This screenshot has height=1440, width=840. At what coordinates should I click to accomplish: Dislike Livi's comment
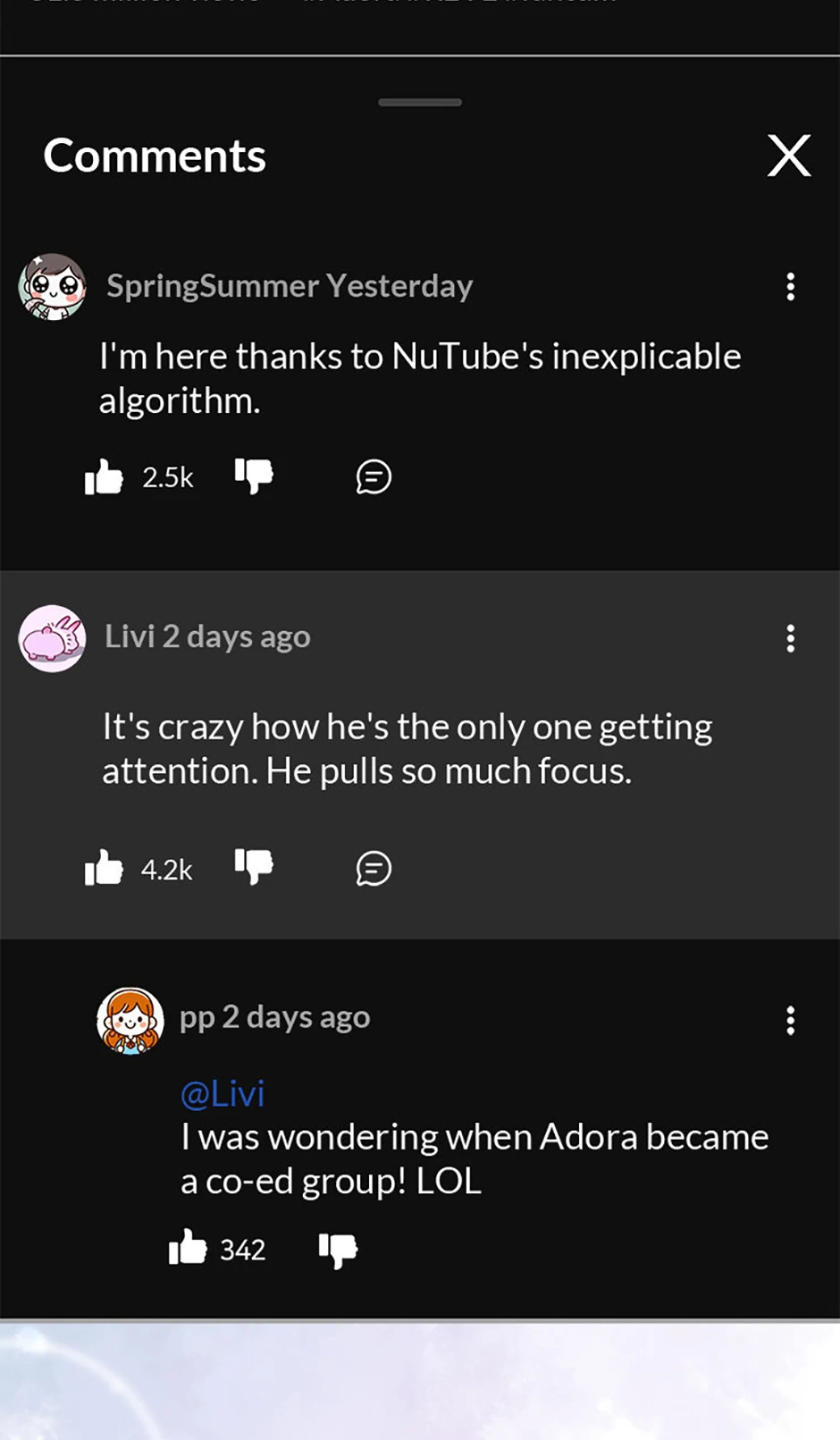254,866
